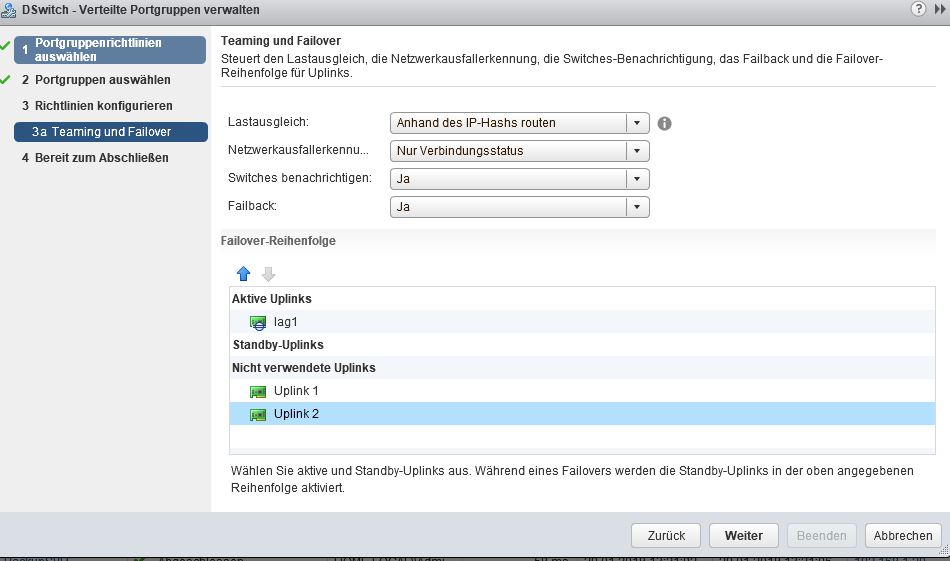Expand the Switches benachrichtigen dropdown
The image size is (950, 561).
[x=519, y=179]
